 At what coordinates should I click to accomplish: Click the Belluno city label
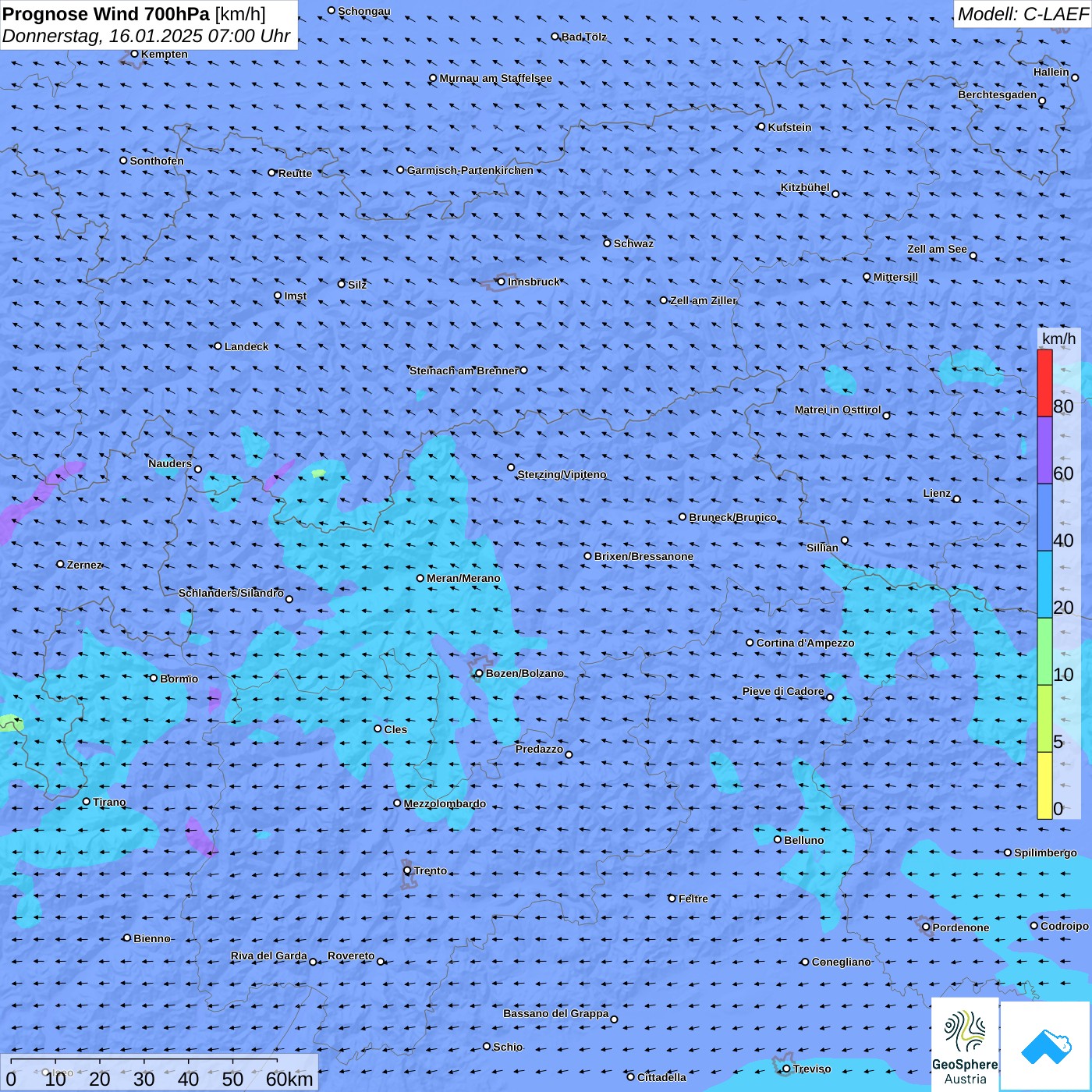[x=803, y=840]
